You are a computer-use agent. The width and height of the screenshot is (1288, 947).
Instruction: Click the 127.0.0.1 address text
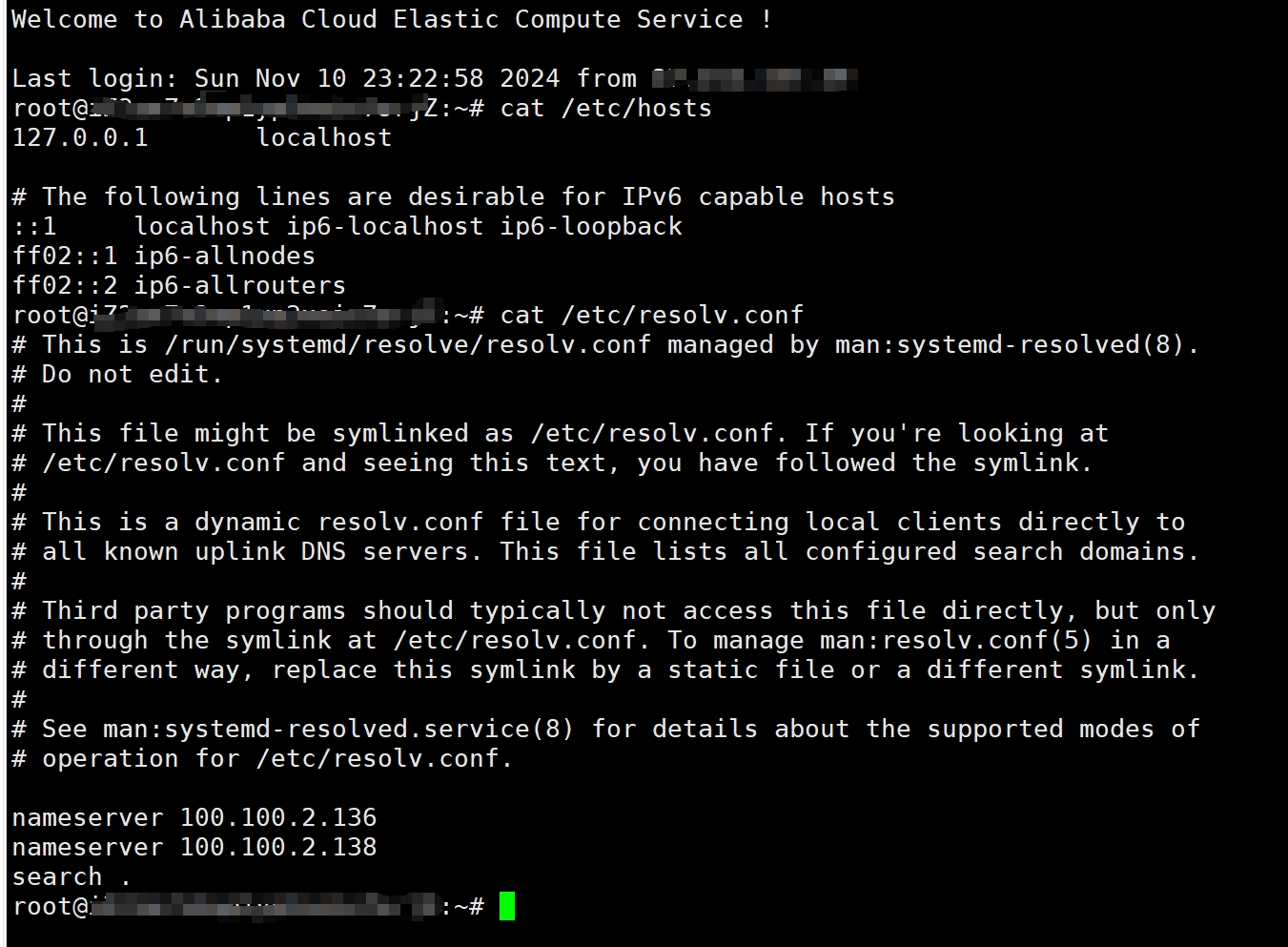coord(80,137)
